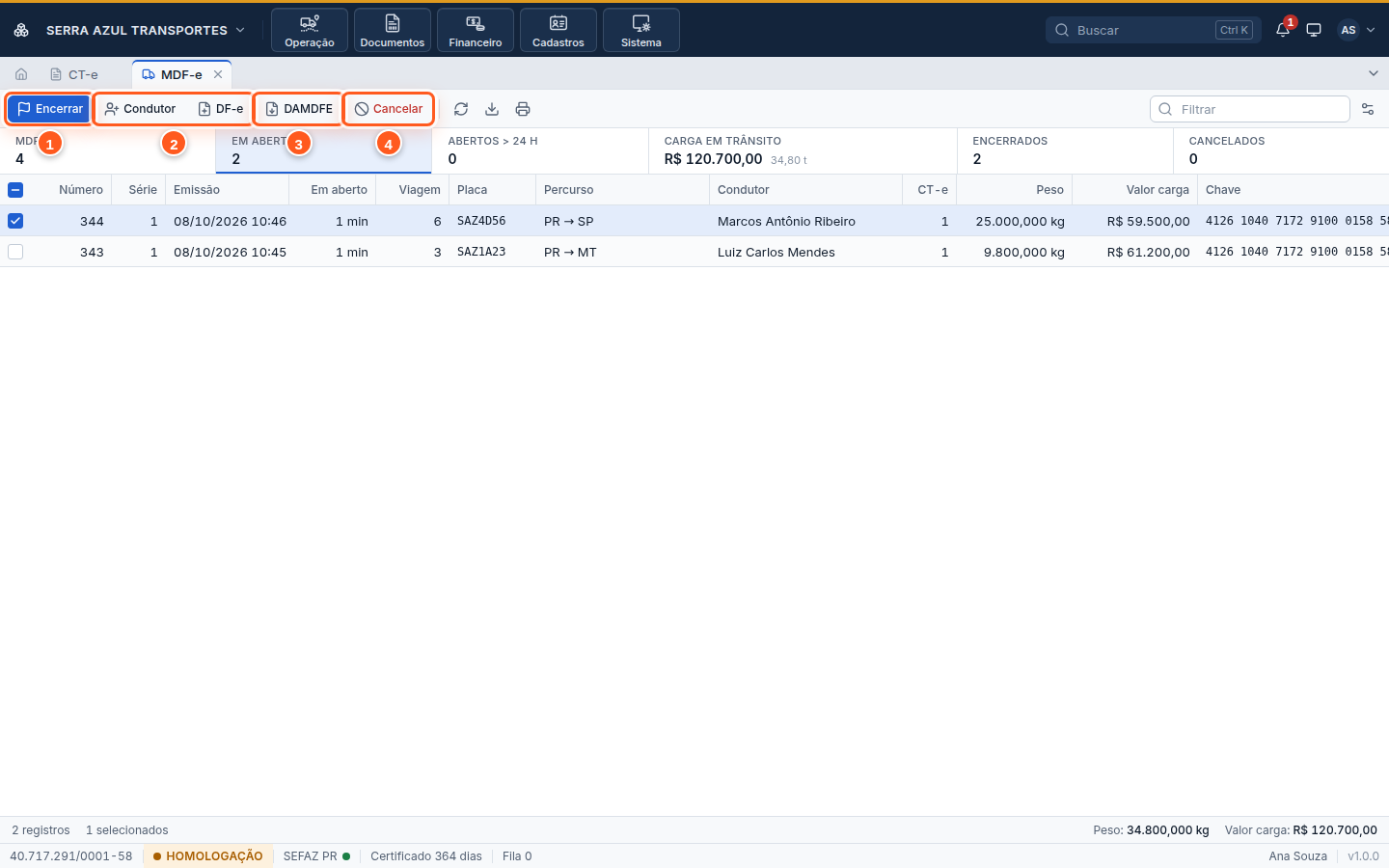The image size is (1389, 868).
Task: Open the Operação module
Action: coord(310,30)
